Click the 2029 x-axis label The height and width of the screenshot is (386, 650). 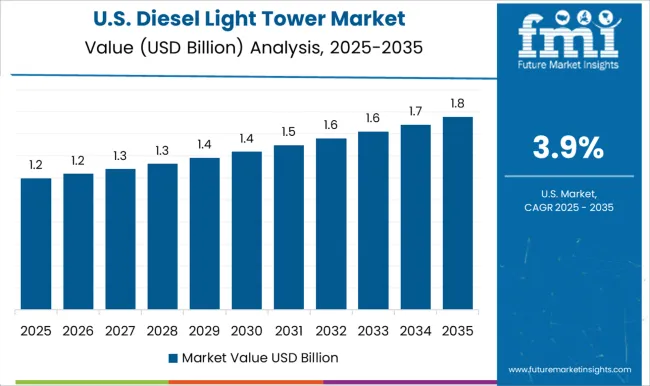click(204, 331)
